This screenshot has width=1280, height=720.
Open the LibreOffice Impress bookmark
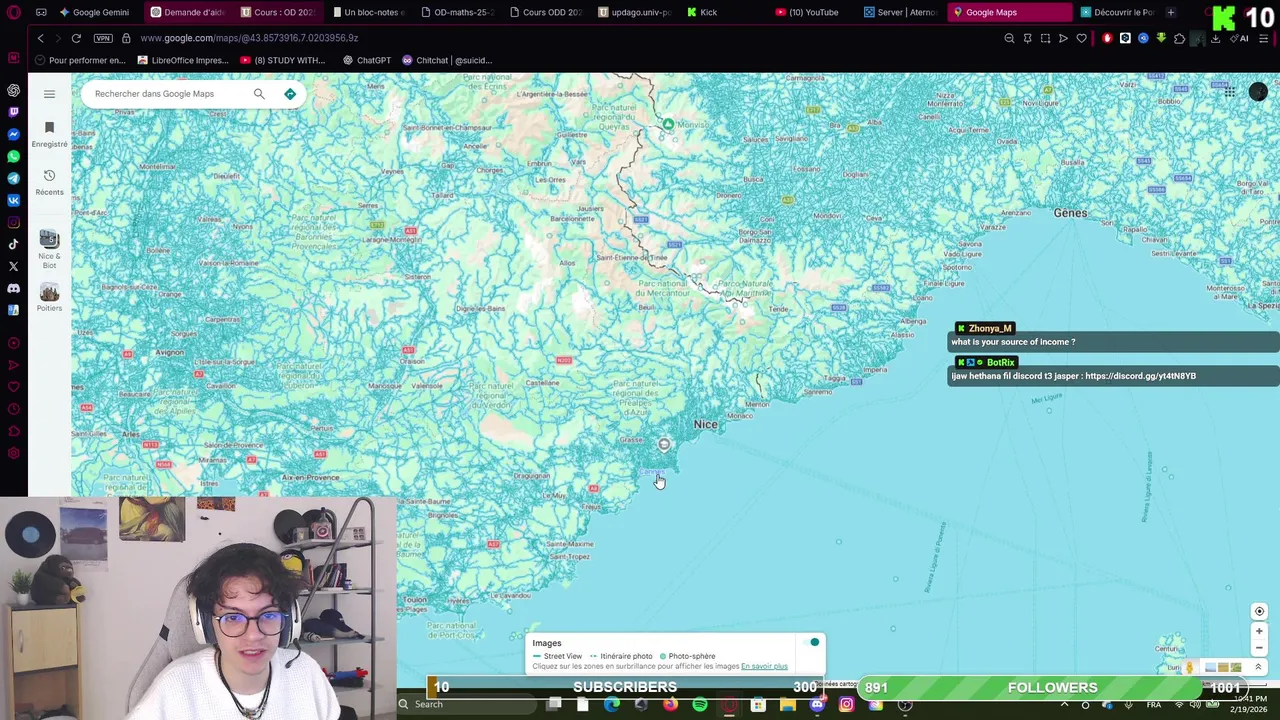183,60
